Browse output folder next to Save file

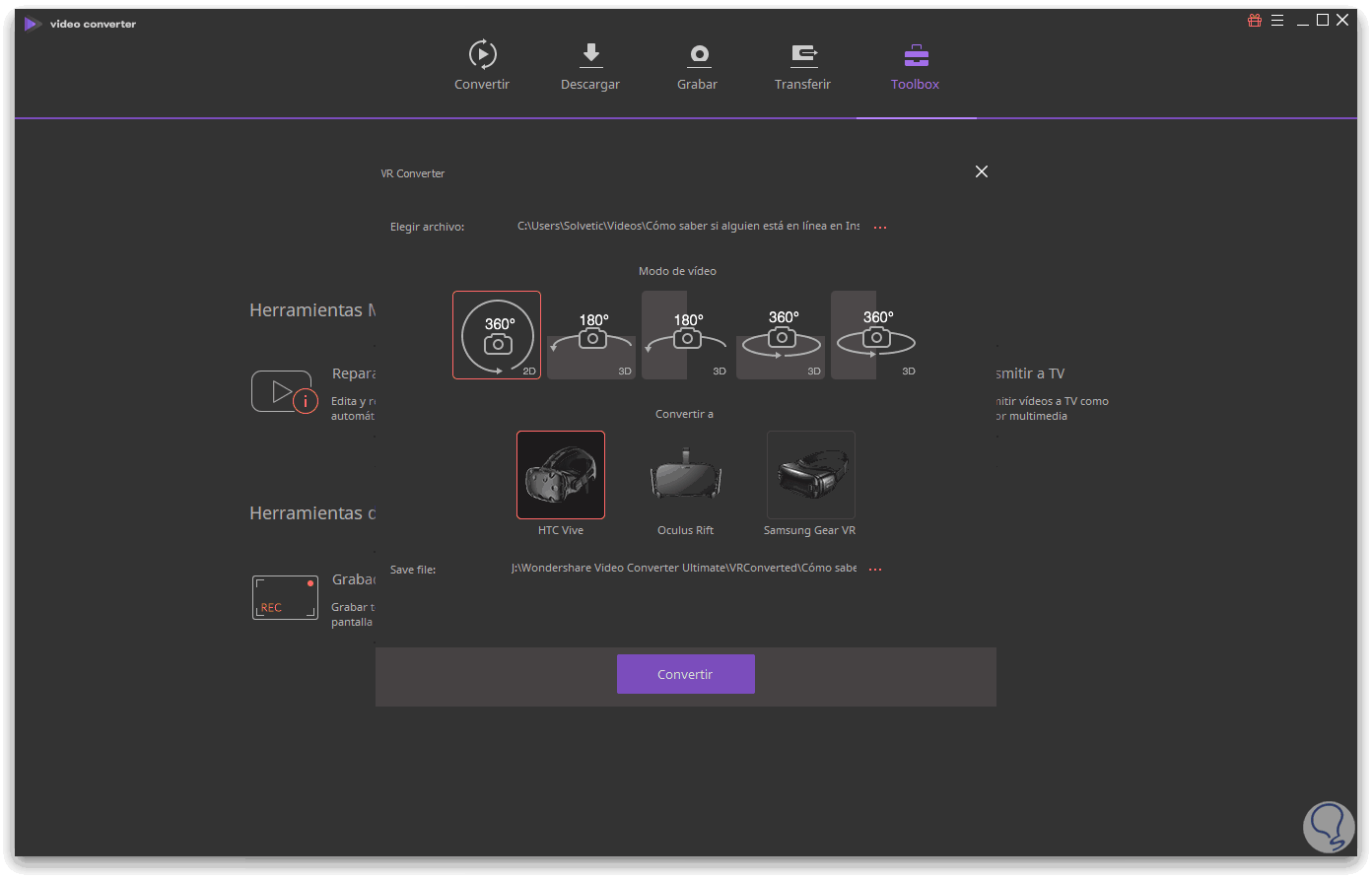875,570
